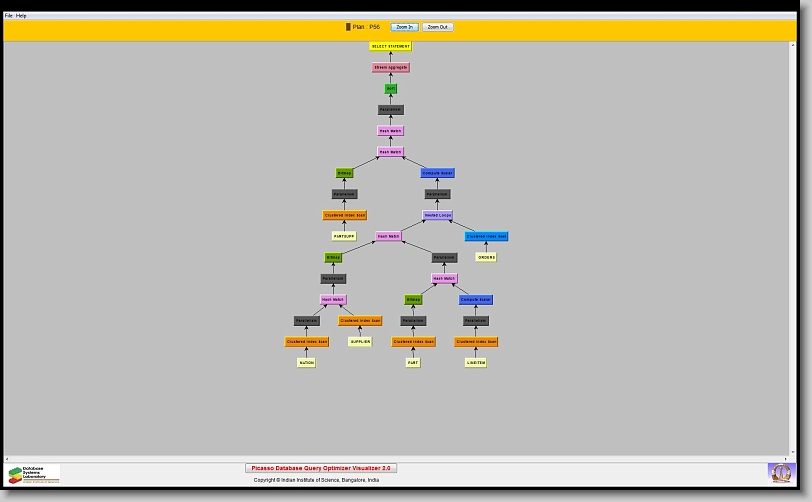Screen dimensions: 812x502
Task: Select the LINEITEM table node
Action: 476,363
